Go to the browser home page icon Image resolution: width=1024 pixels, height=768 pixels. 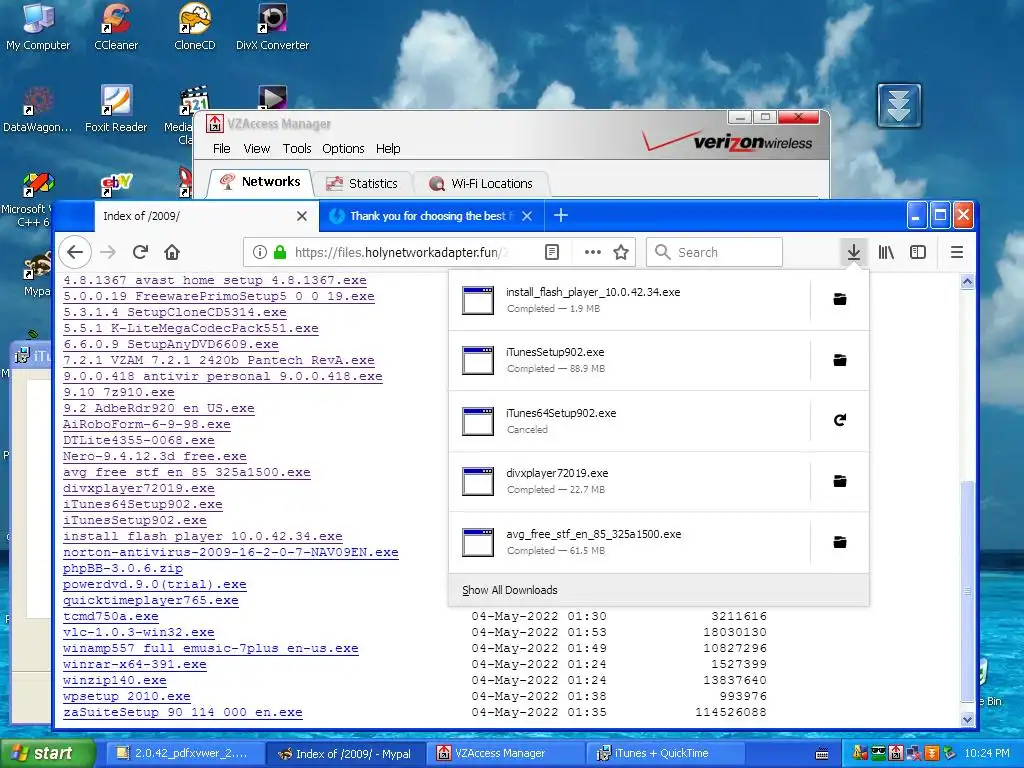click(x=172, y=252)
